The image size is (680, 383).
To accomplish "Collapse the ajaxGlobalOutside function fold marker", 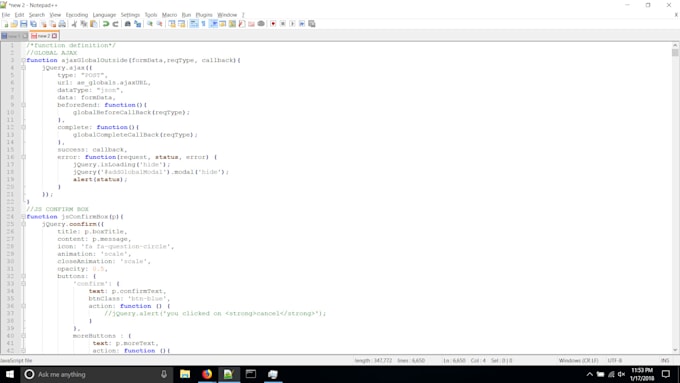I will (x=24, y=60).
